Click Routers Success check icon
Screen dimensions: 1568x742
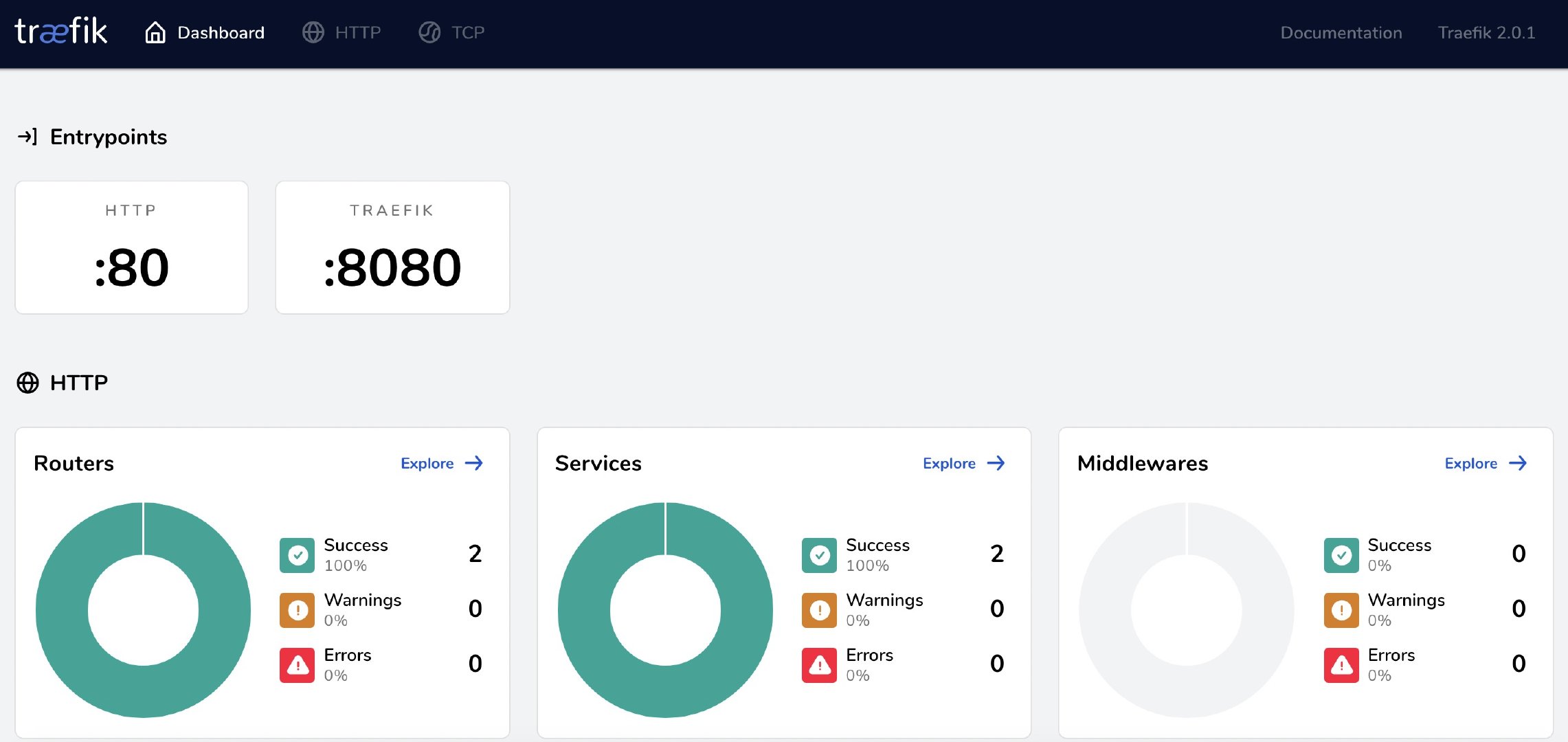[x=297, y=555]
